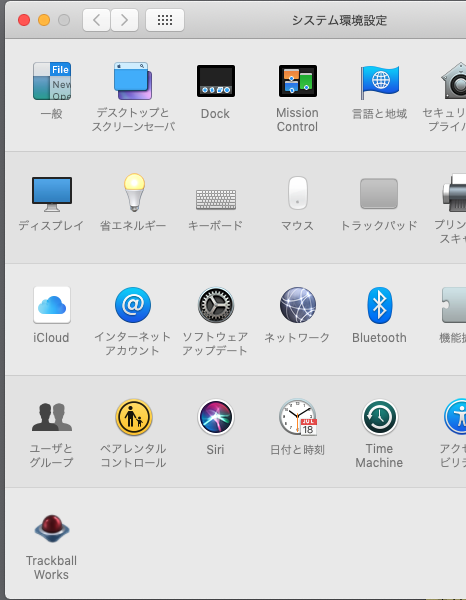Image resolution: width=466 pixels, height=600 pixels.
Task: Open the Dock preferences pane
Action: pyautogui.click(x=216, y=81)
